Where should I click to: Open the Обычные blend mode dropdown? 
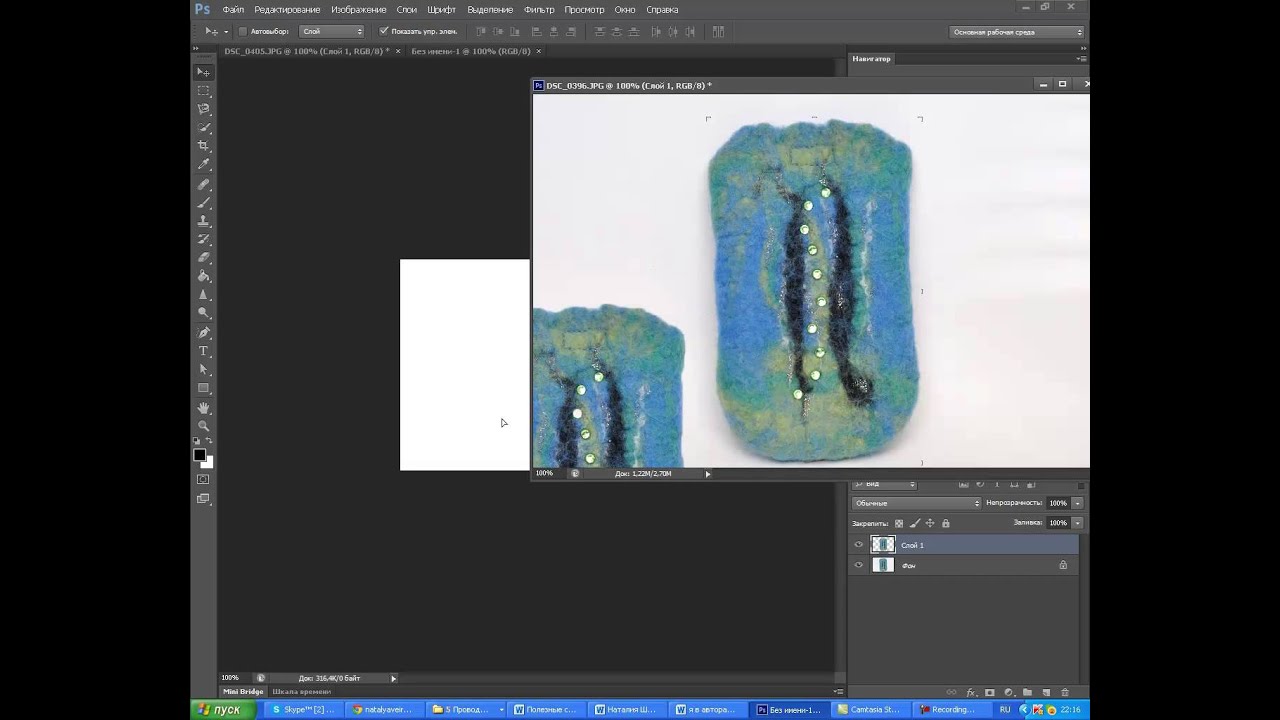[x=916, y=503]
